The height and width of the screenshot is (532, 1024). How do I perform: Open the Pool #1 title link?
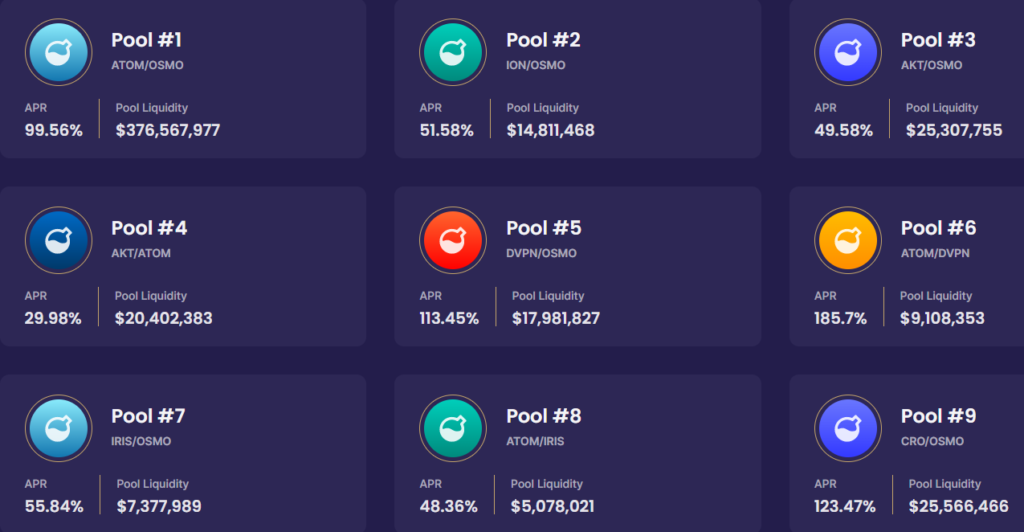146,40
